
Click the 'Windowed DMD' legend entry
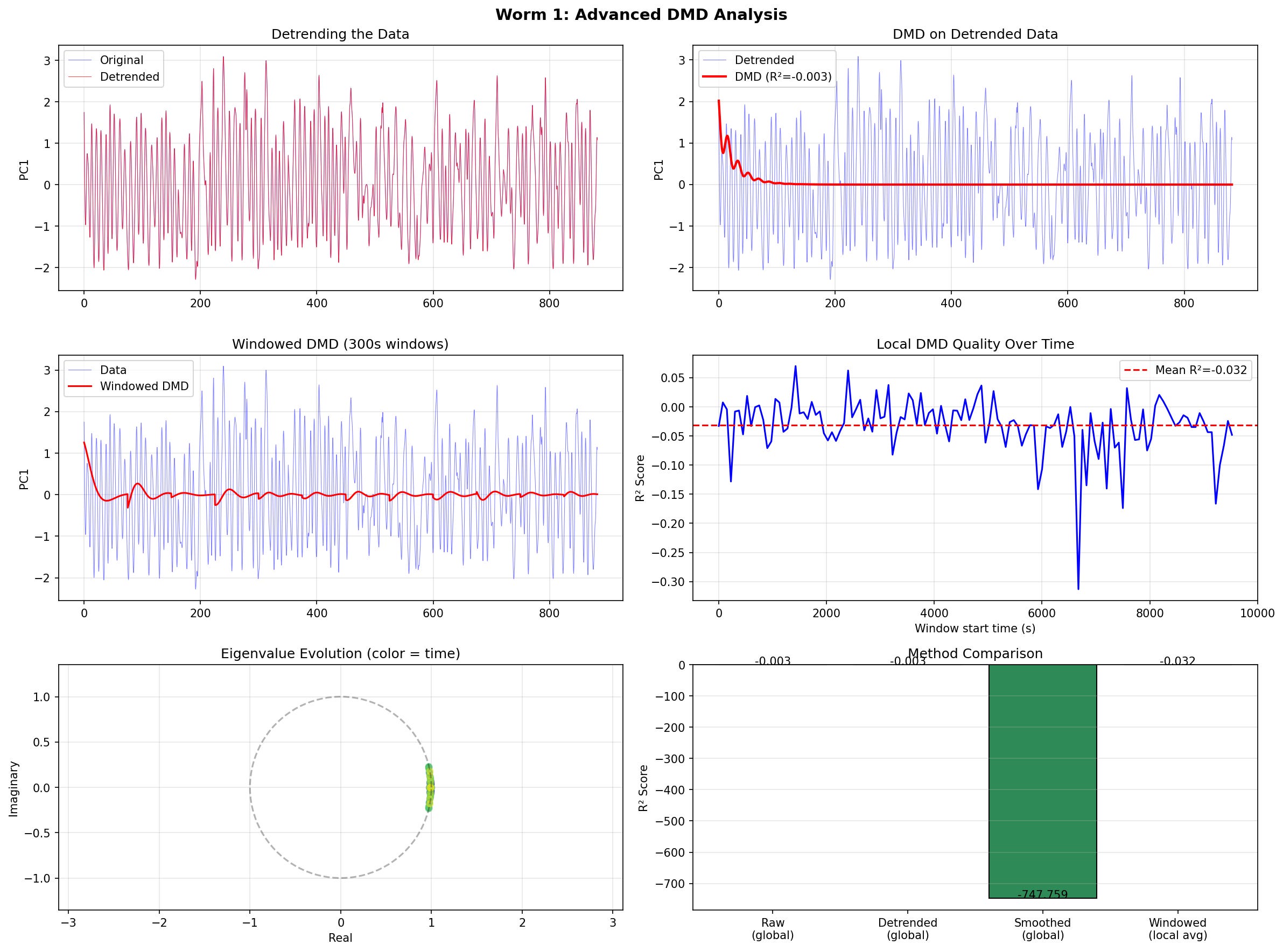click(x=144, y=386)
